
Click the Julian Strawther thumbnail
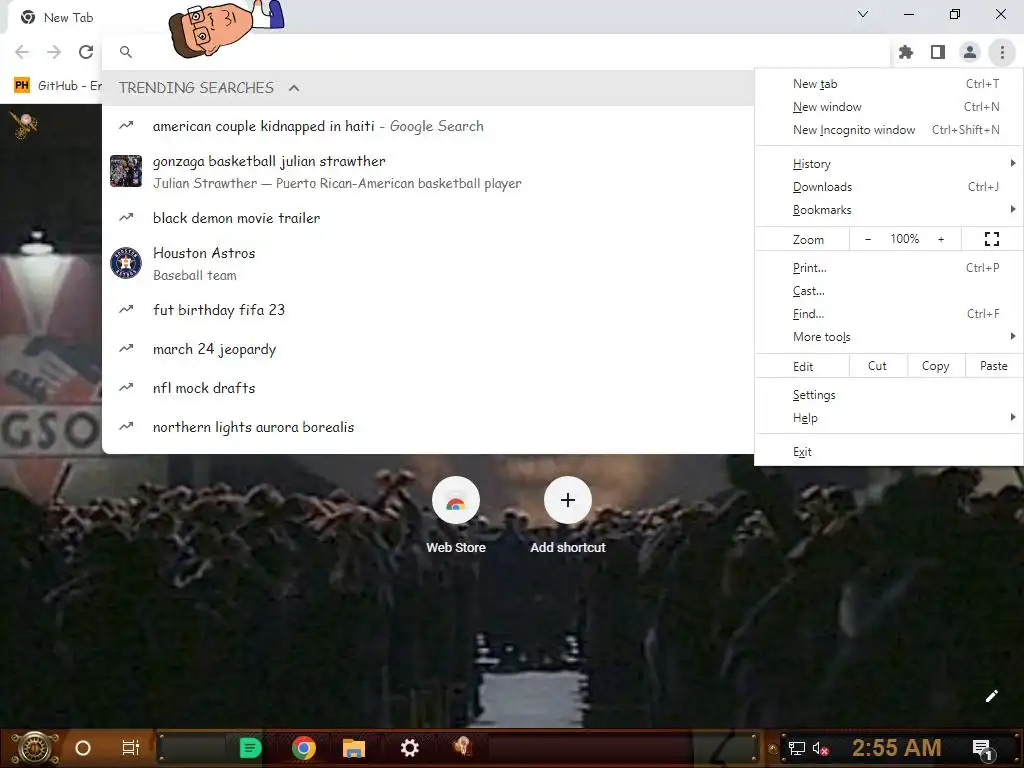(x=126, y=171)
